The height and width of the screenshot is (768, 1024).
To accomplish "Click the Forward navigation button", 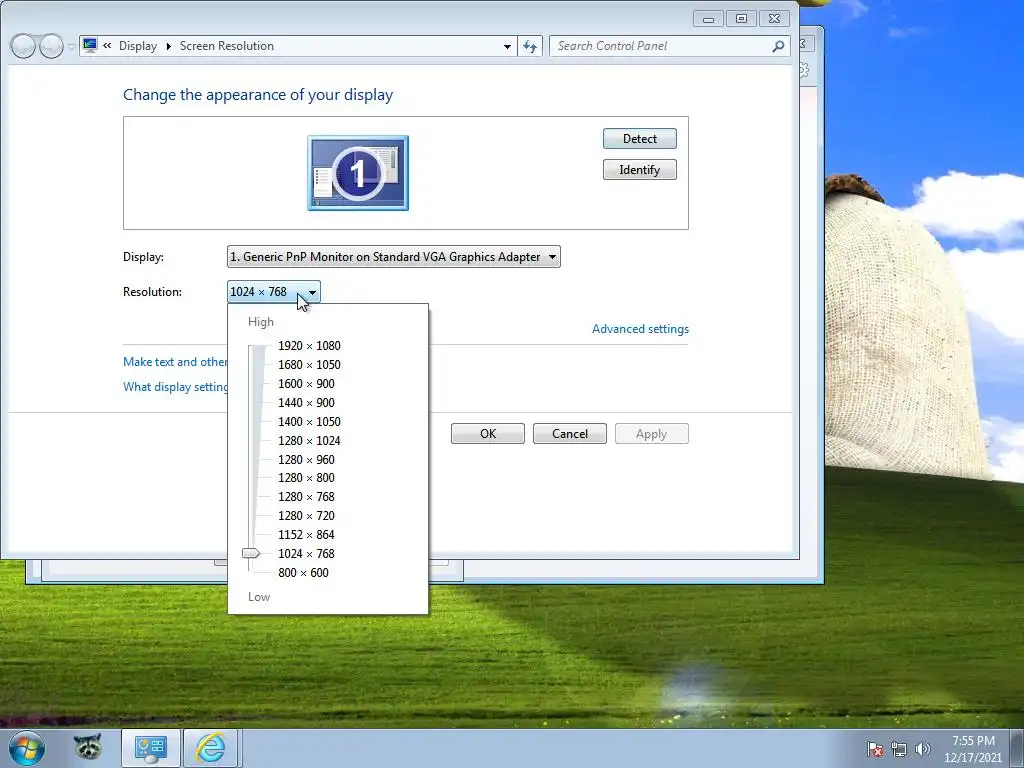I will (x=51, y=46).
